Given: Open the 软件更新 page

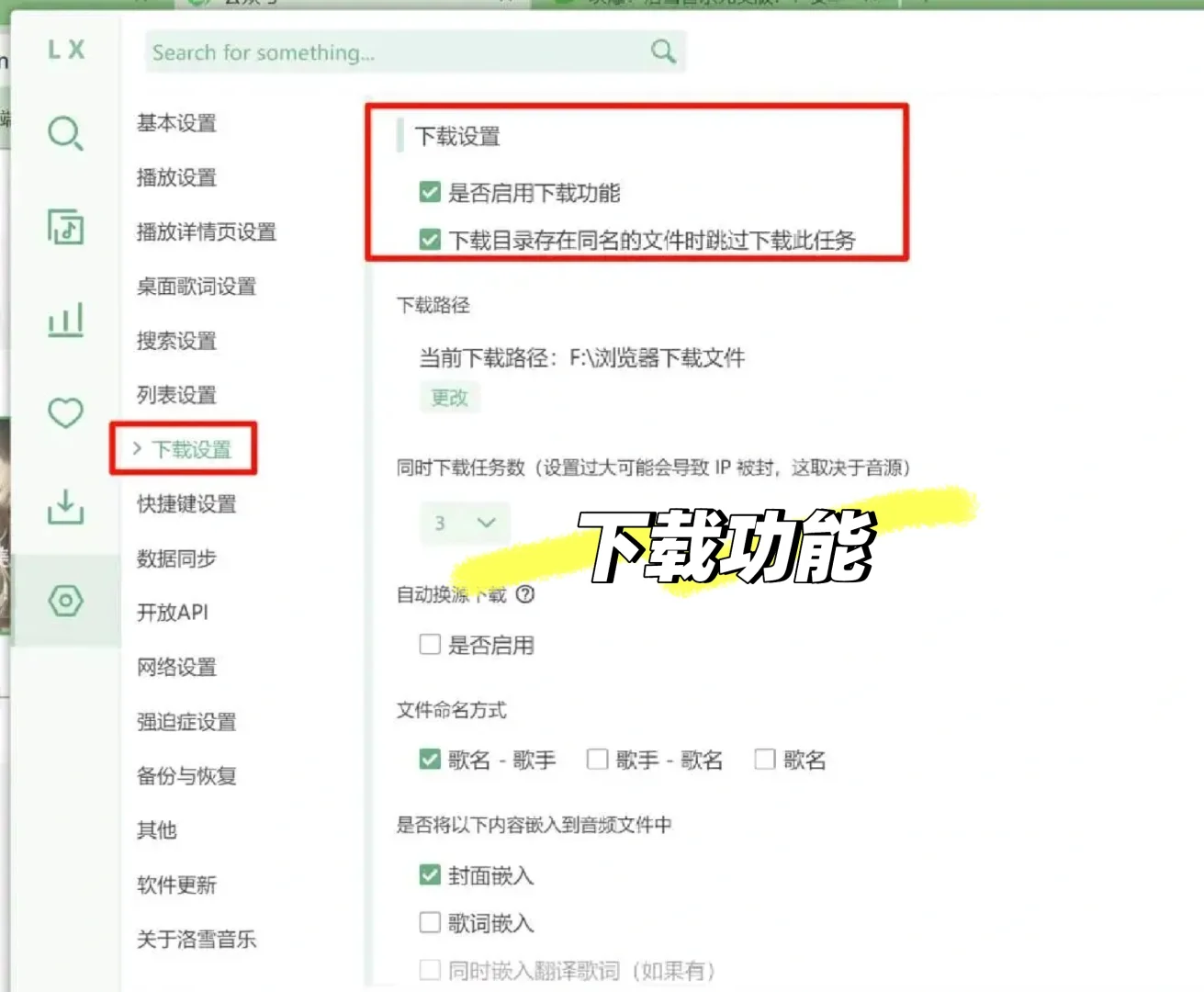Looking at the screenshot, I should (x=175, y=885).
